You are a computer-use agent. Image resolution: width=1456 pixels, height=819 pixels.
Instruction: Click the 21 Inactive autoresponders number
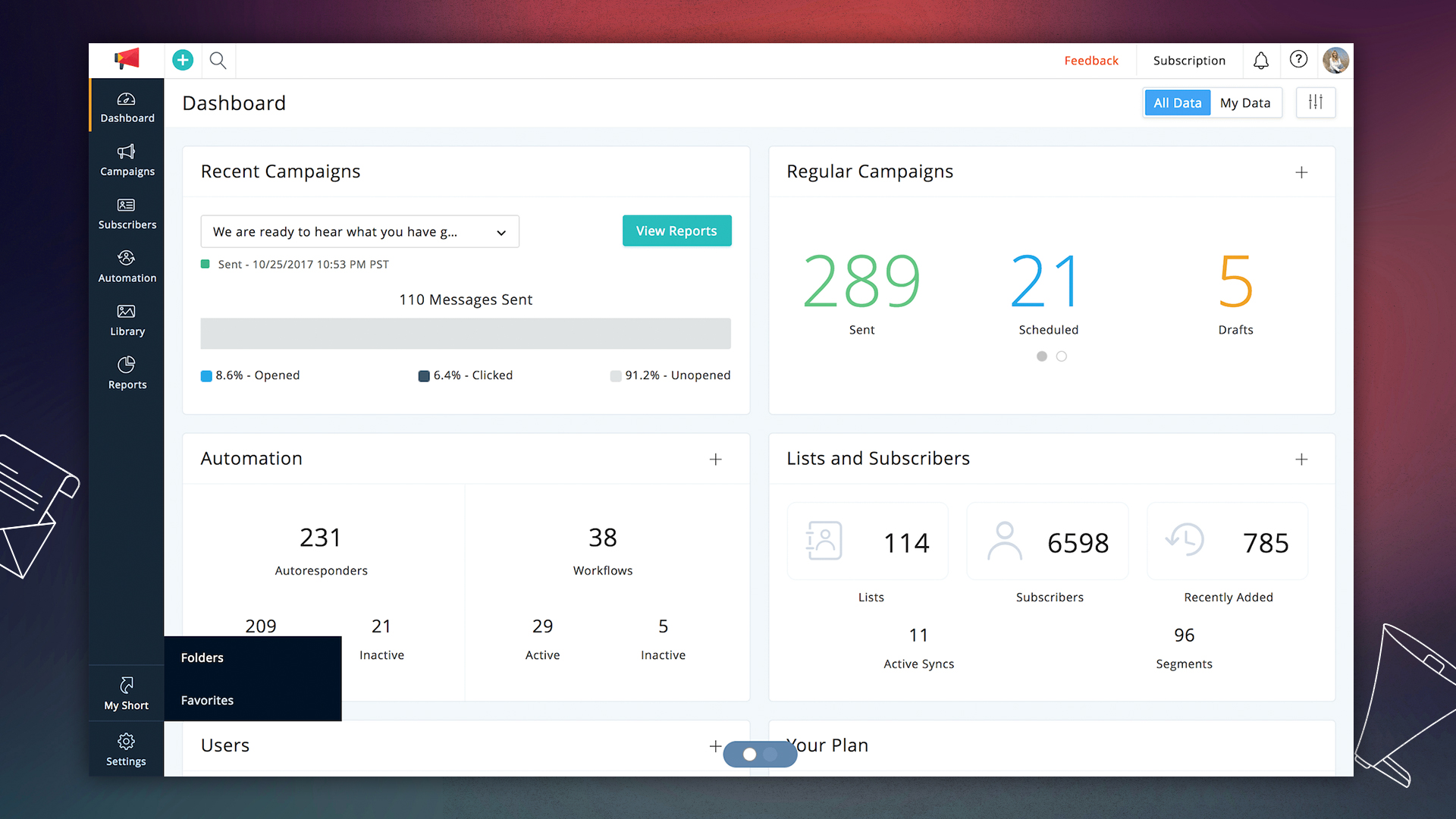[x=381, y=626]
